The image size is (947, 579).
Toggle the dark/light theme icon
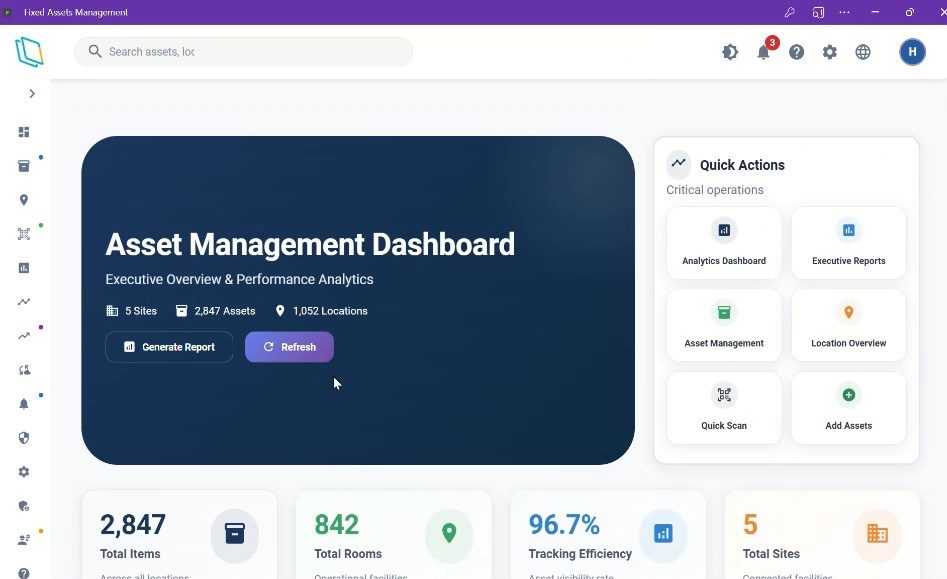coord(730,52)
